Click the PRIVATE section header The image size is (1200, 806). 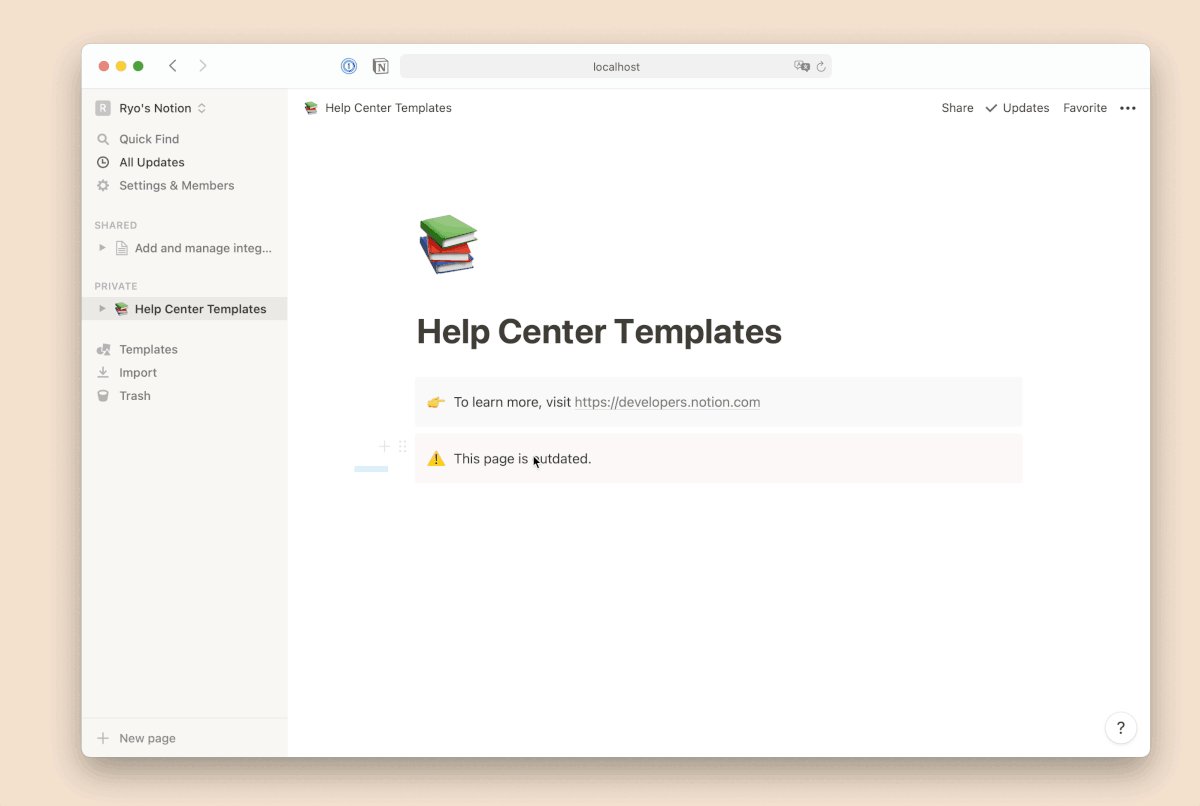click(x=116, y=286)
